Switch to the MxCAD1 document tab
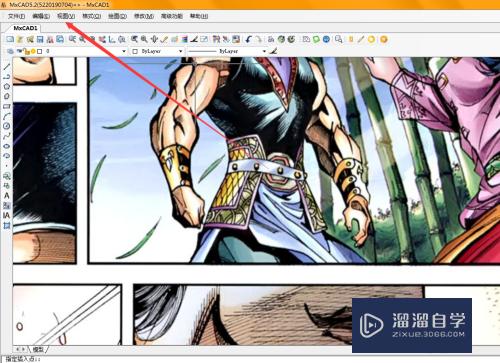Viewport: 500px width, 363px height. point(25,28)
